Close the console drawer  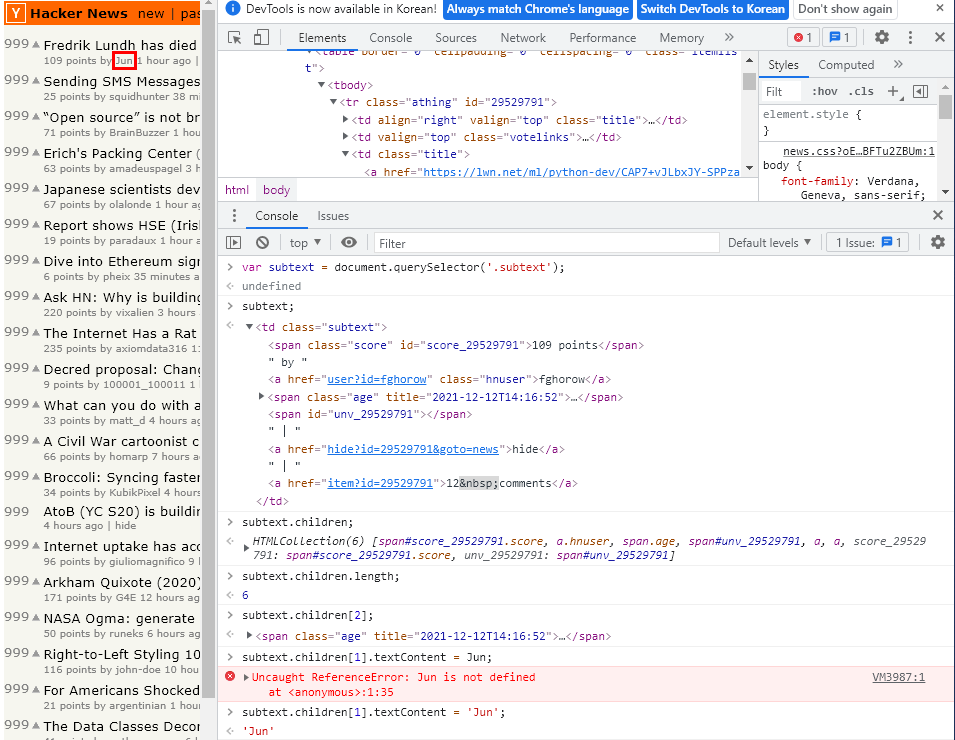click(938, 215)
